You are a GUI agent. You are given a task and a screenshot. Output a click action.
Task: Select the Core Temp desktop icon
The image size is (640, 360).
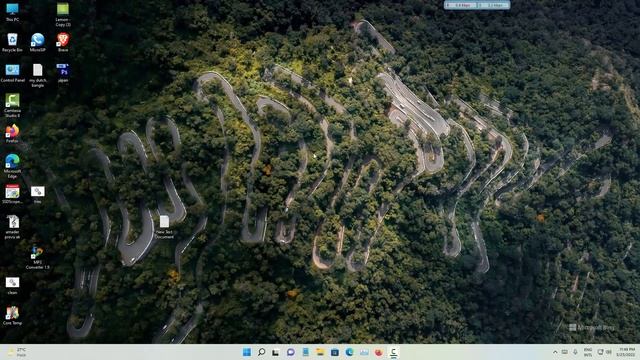(x=12, y=316)
